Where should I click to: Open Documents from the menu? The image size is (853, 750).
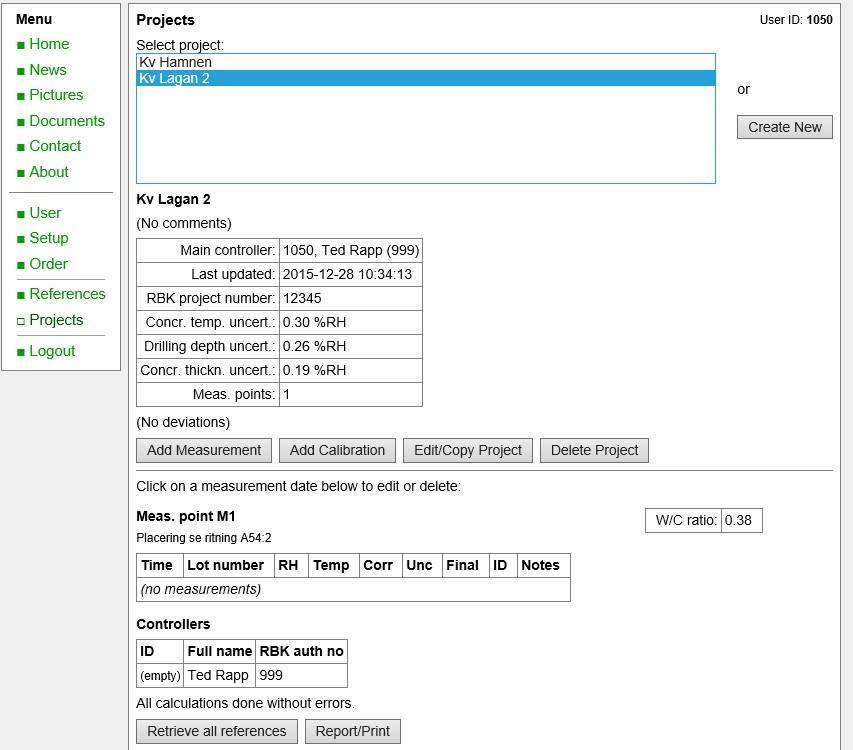[x=67, y=121]
